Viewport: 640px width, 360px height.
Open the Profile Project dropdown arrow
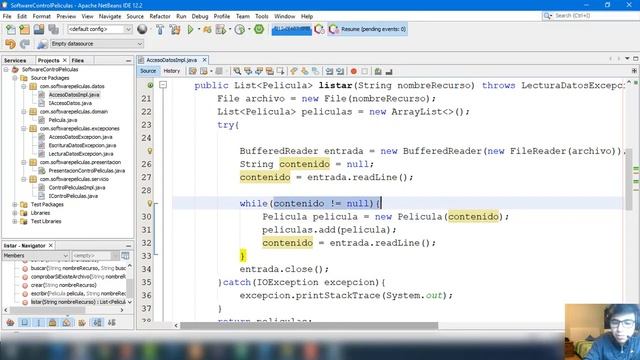[249, 29]
